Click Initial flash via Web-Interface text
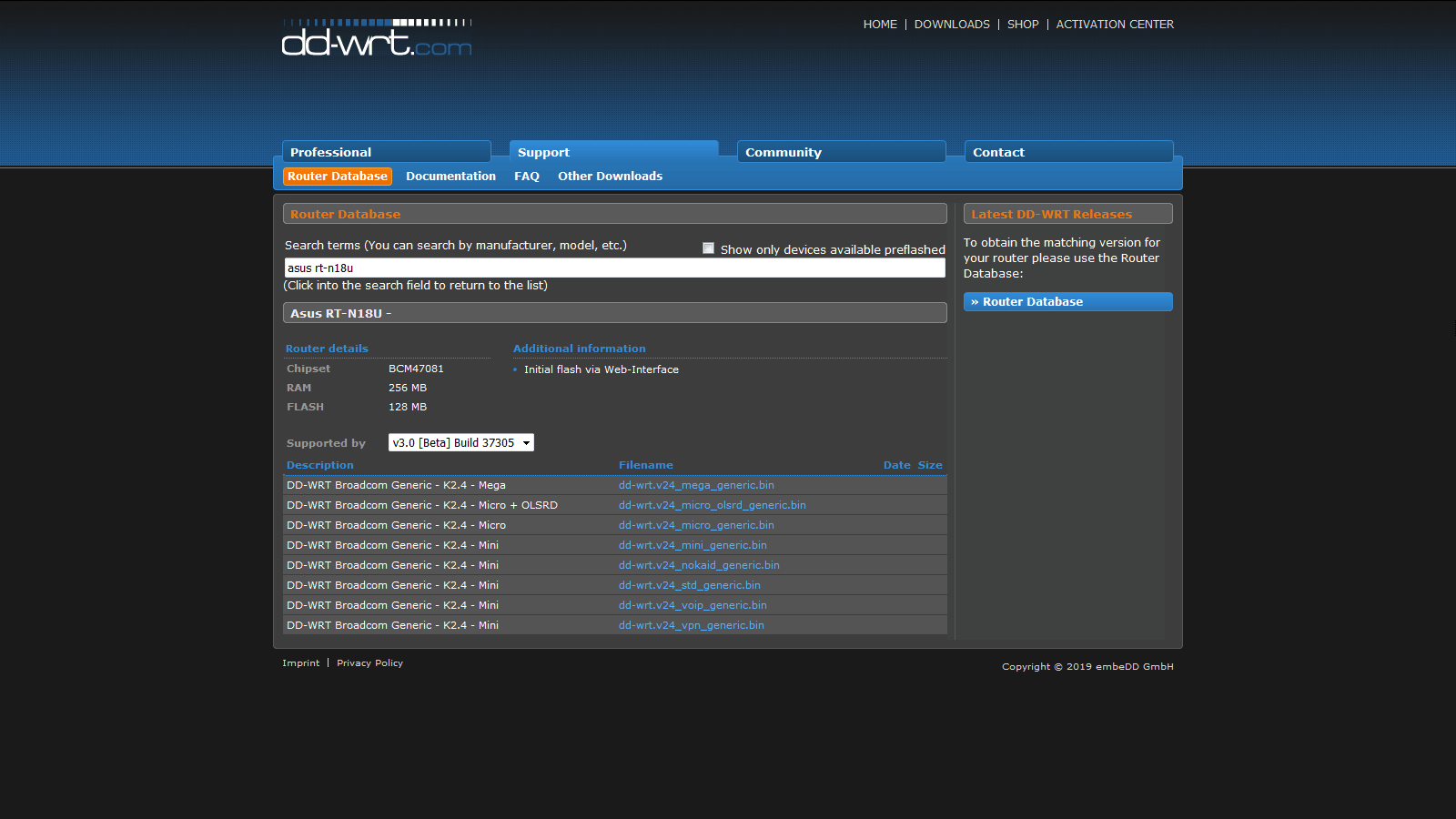The height and width of the screenshot is (819, 1456). (602, 369)
